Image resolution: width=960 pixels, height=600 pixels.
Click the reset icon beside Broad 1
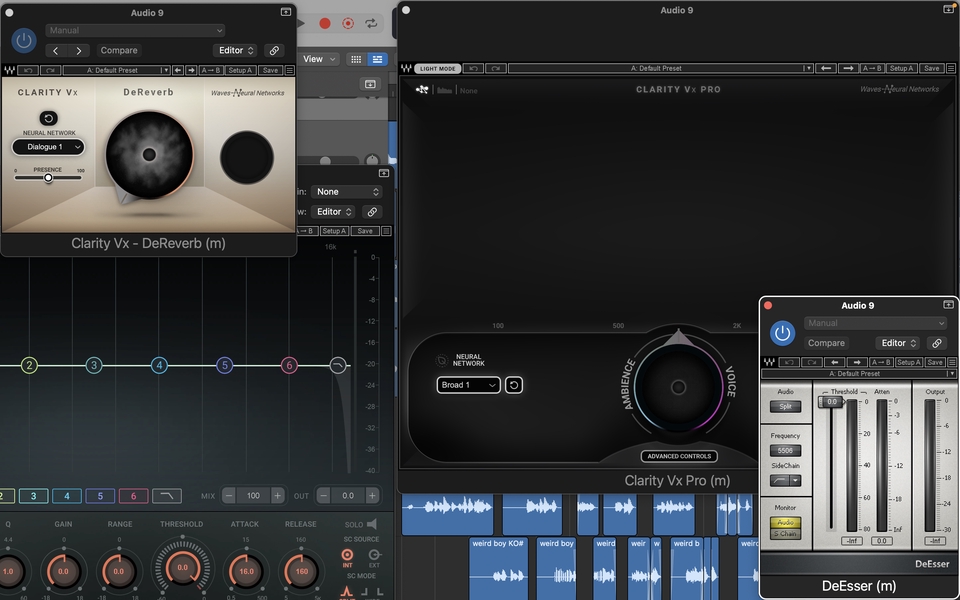pos(513,385)
